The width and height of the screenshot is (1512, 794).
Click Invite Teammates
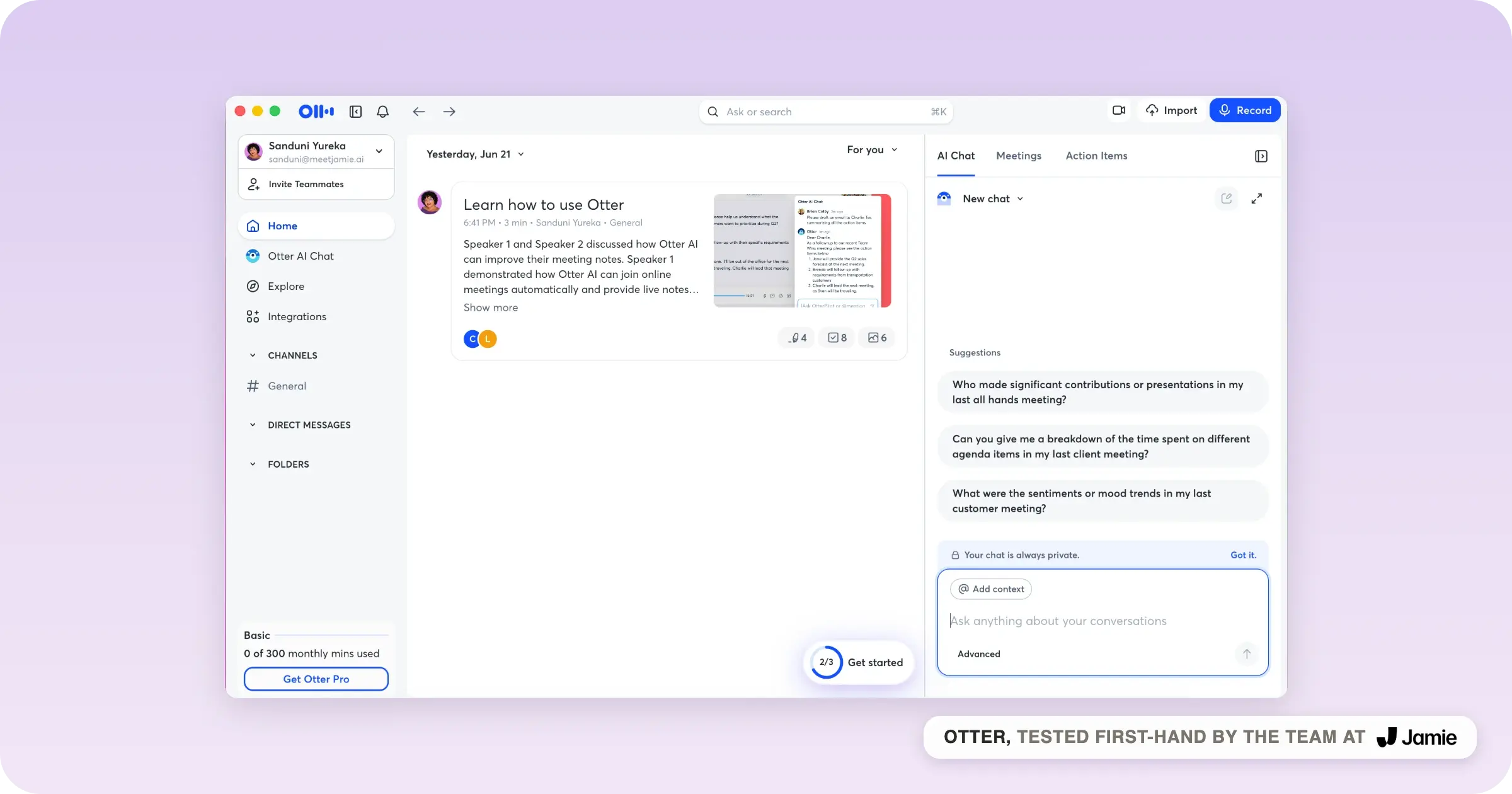316,184
